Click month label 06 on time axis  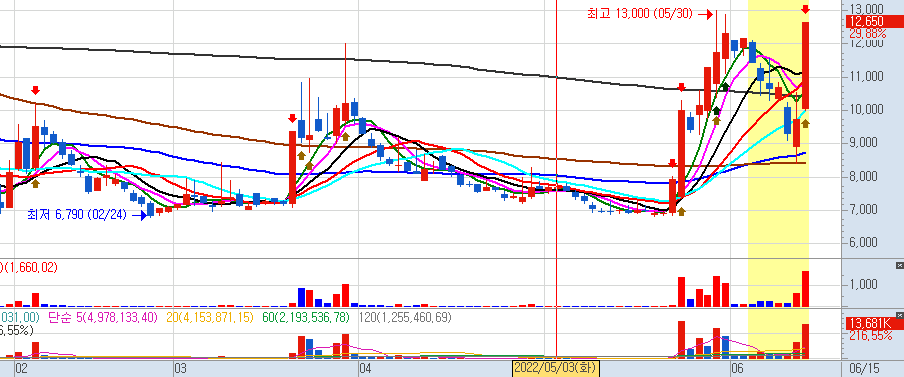pos(736,368)
